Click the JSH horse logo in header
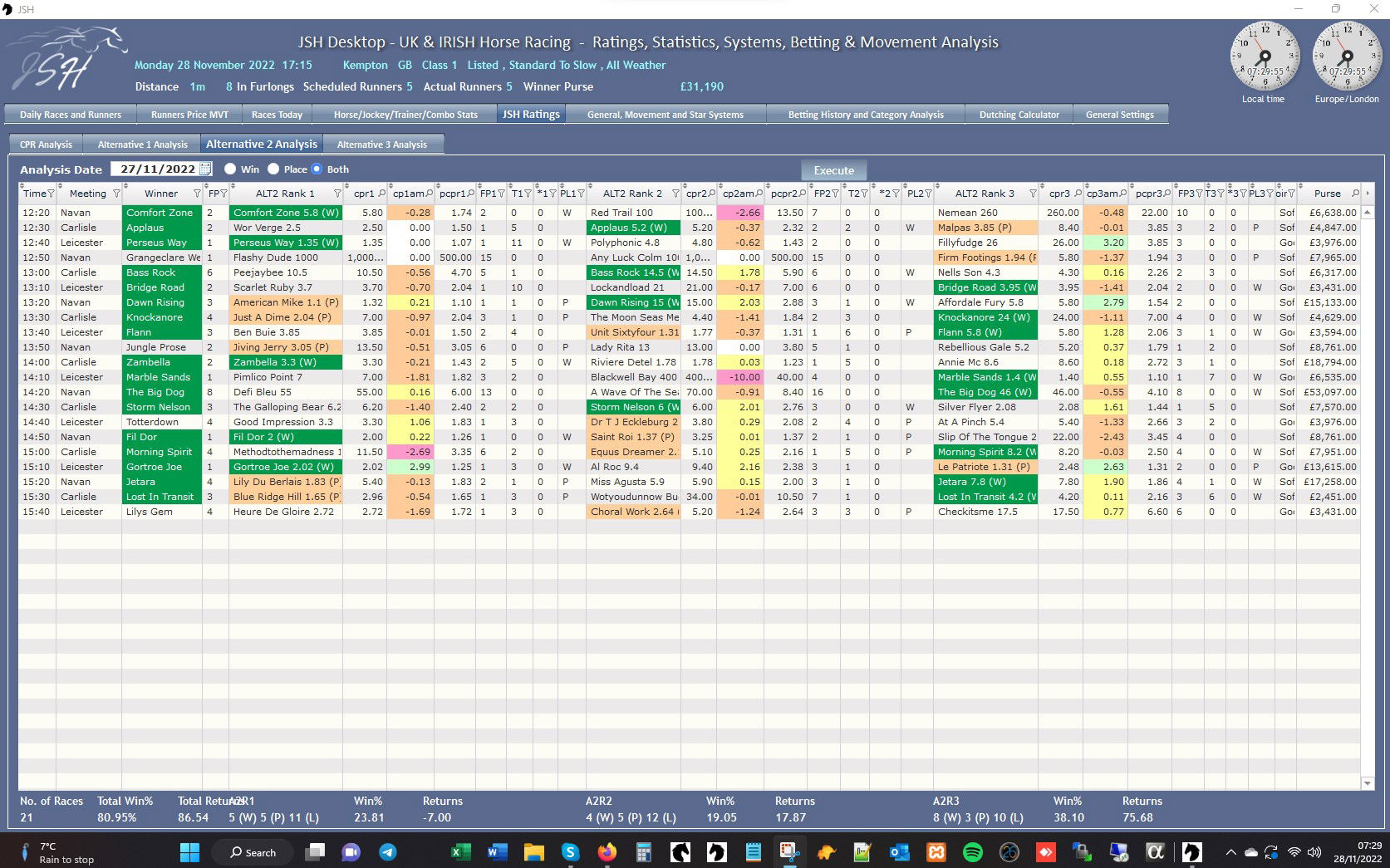 [68, 59]
